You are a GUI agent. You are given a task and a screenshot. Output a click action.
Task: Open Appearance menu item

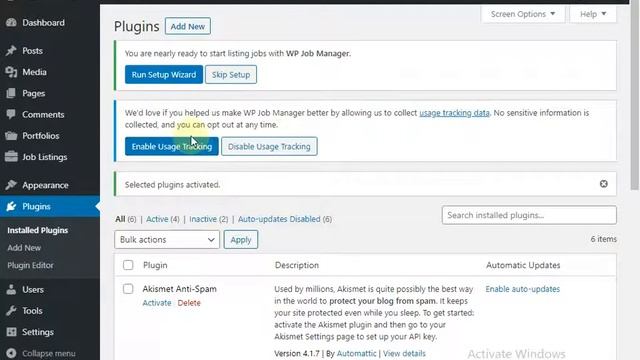coord(45,185)
